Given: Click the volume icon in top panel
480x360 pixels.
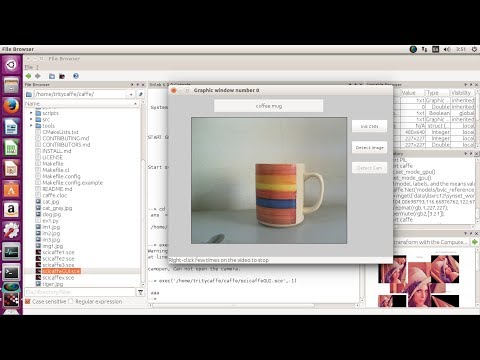Looking at the screenshot, I should pos(447,49).
